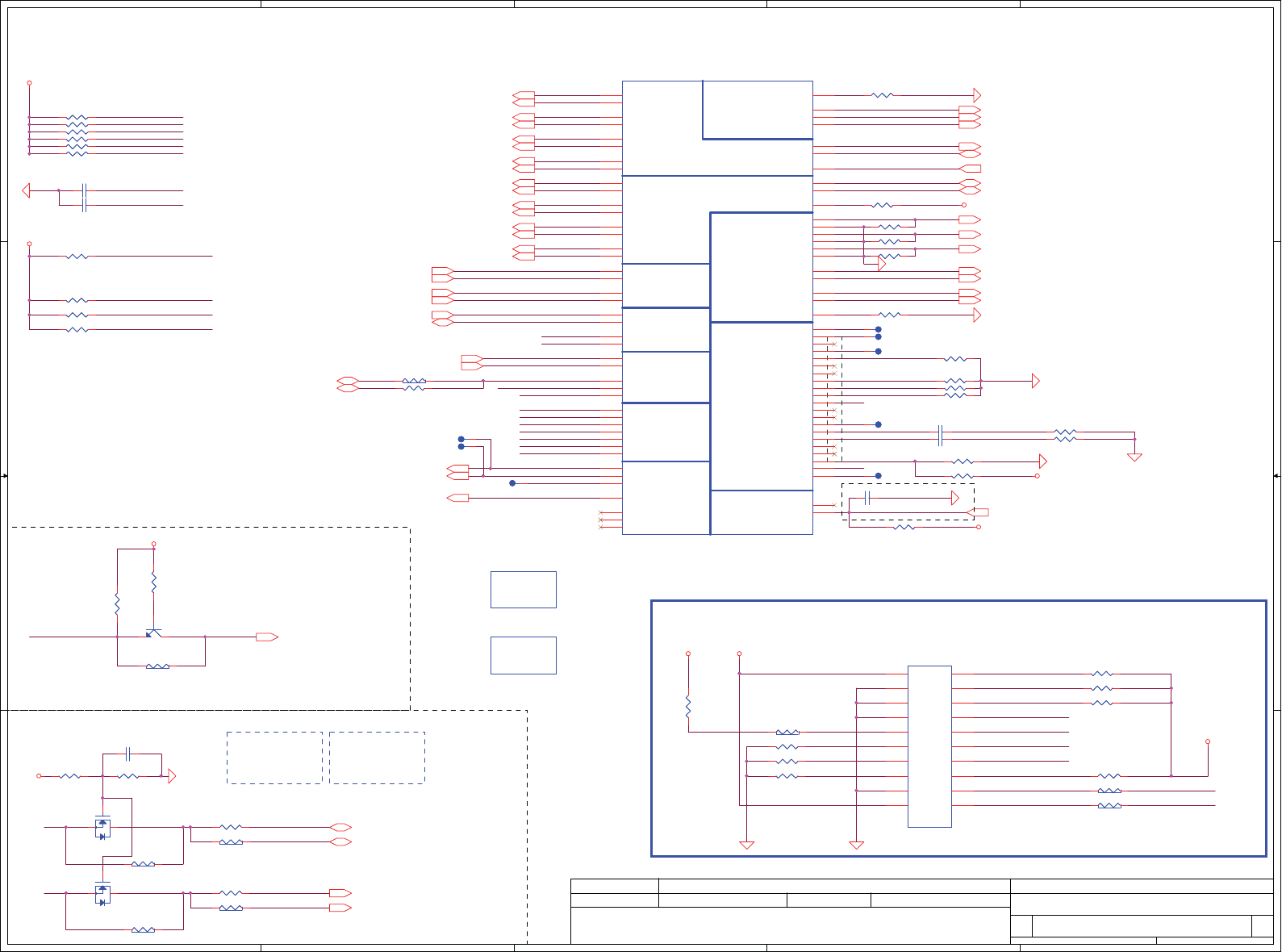Select the capacitor inside the small dashed box
Screen dimensions: 1282x952
(x=867, y=498)
